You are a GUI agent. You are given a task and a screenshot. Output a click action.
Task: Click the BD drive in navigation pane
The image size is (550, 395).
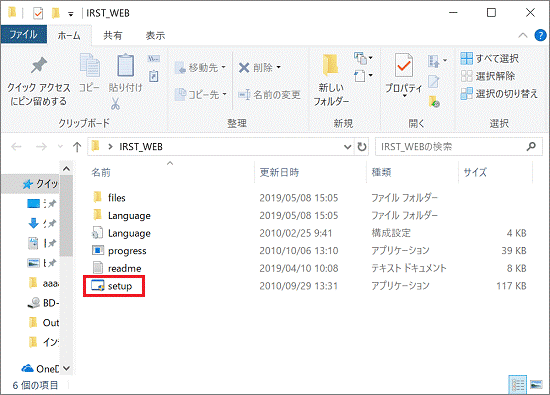coord(43,302)
